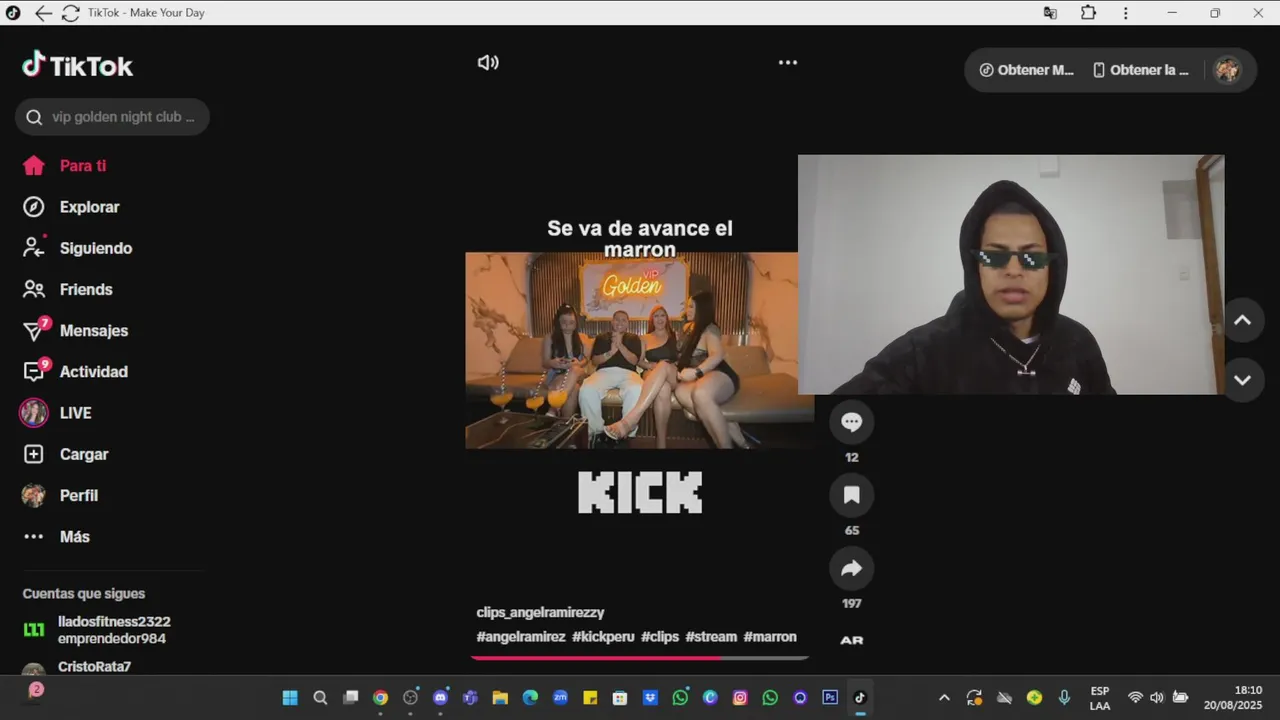Click microphone icon in system tray
The height and width of the screenshot is (720, 1280).
[1064, 698]
